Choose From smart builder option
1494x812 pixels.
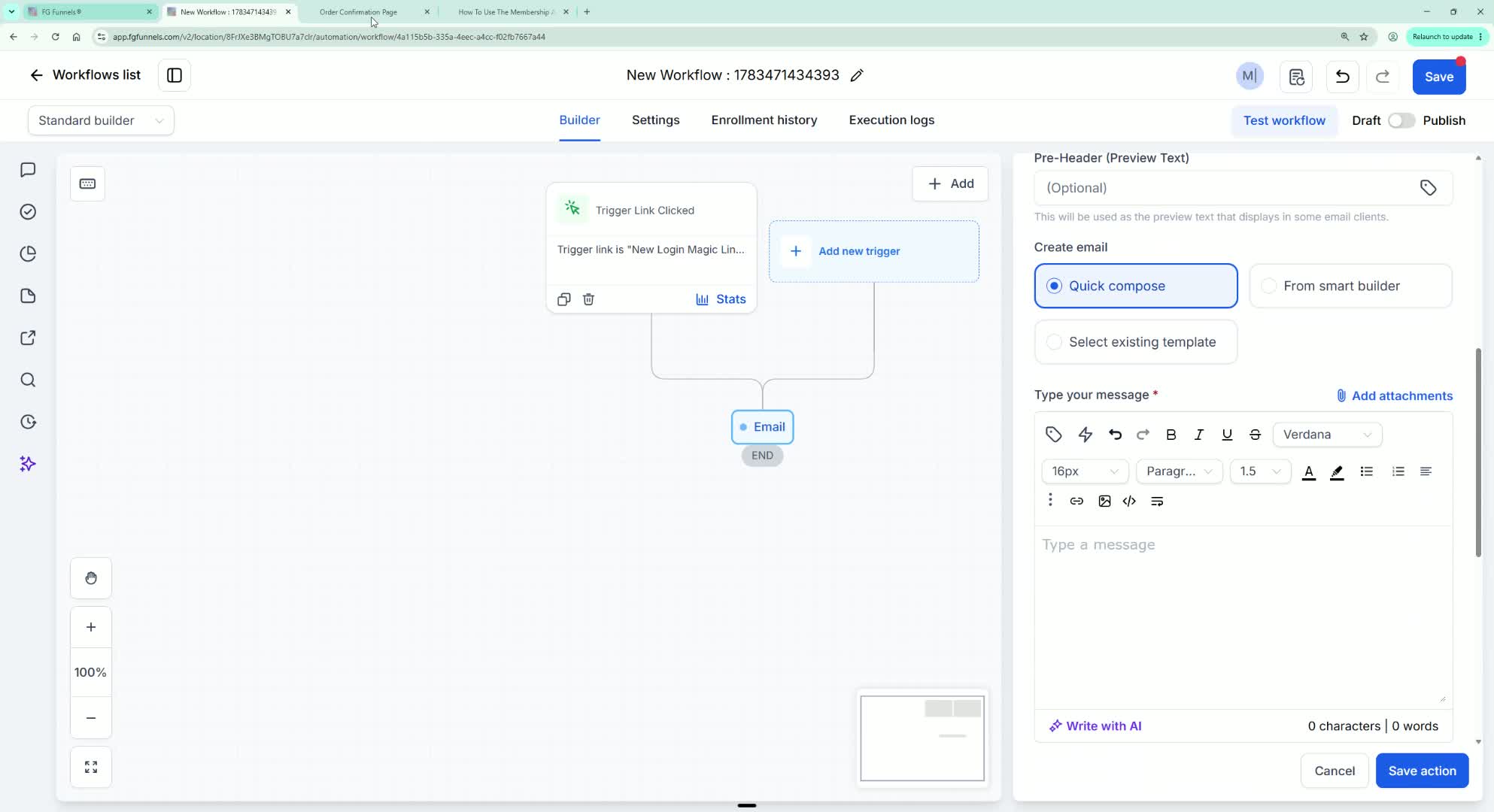(x=1350, y=286)
